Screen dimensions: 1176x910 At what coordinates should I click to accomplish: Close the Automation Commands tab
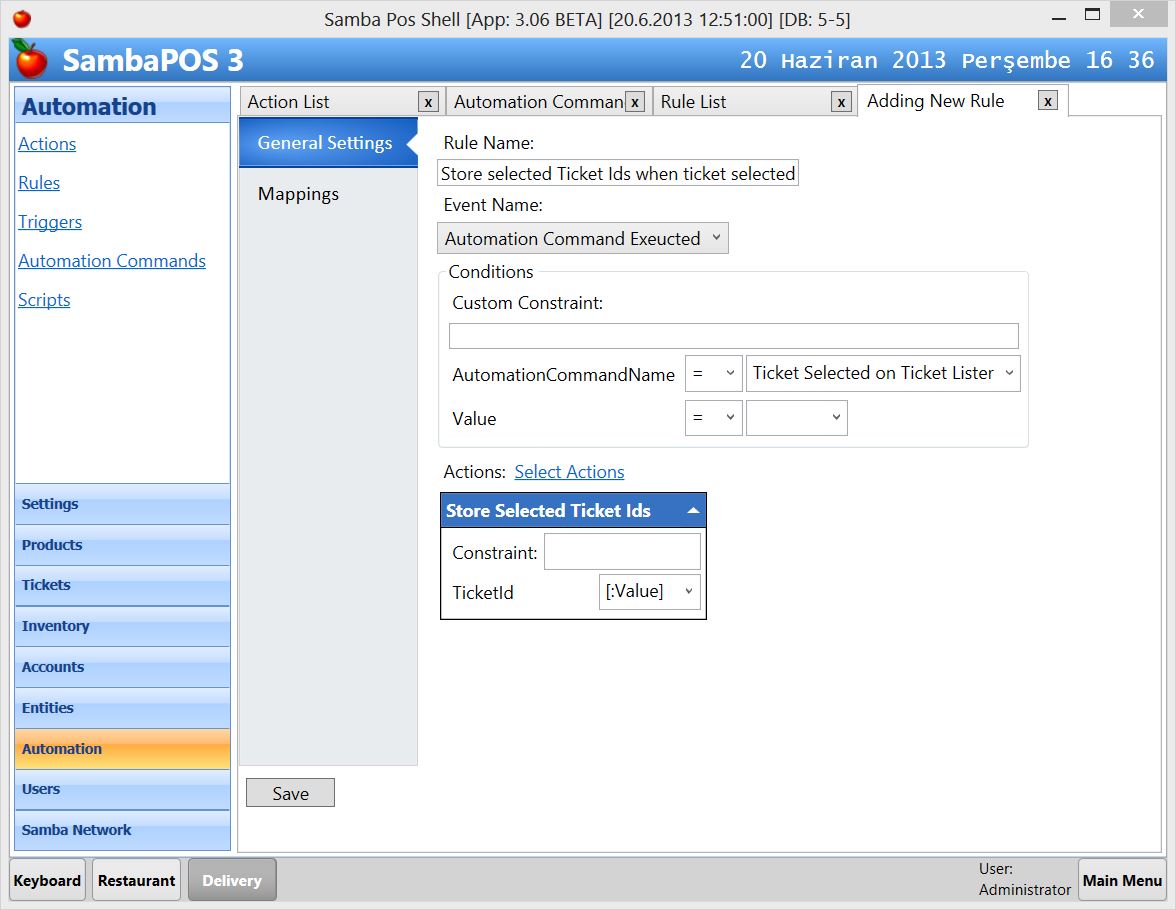point(634,101)
